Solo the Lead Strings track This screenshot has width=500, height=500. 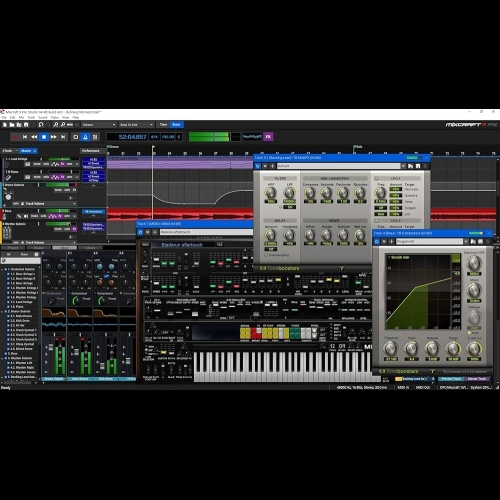tap(46, 164)
